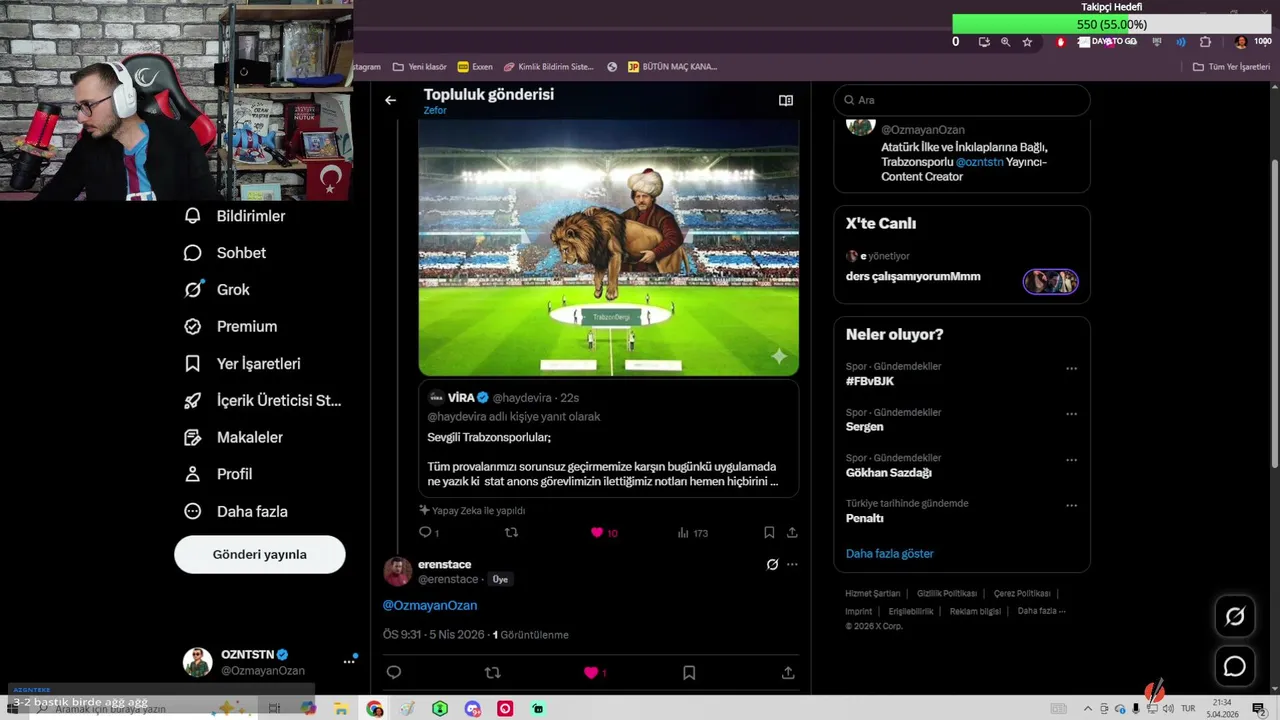
Task: Open the browser extensions puzzle icon
Action: (1205, 42)
